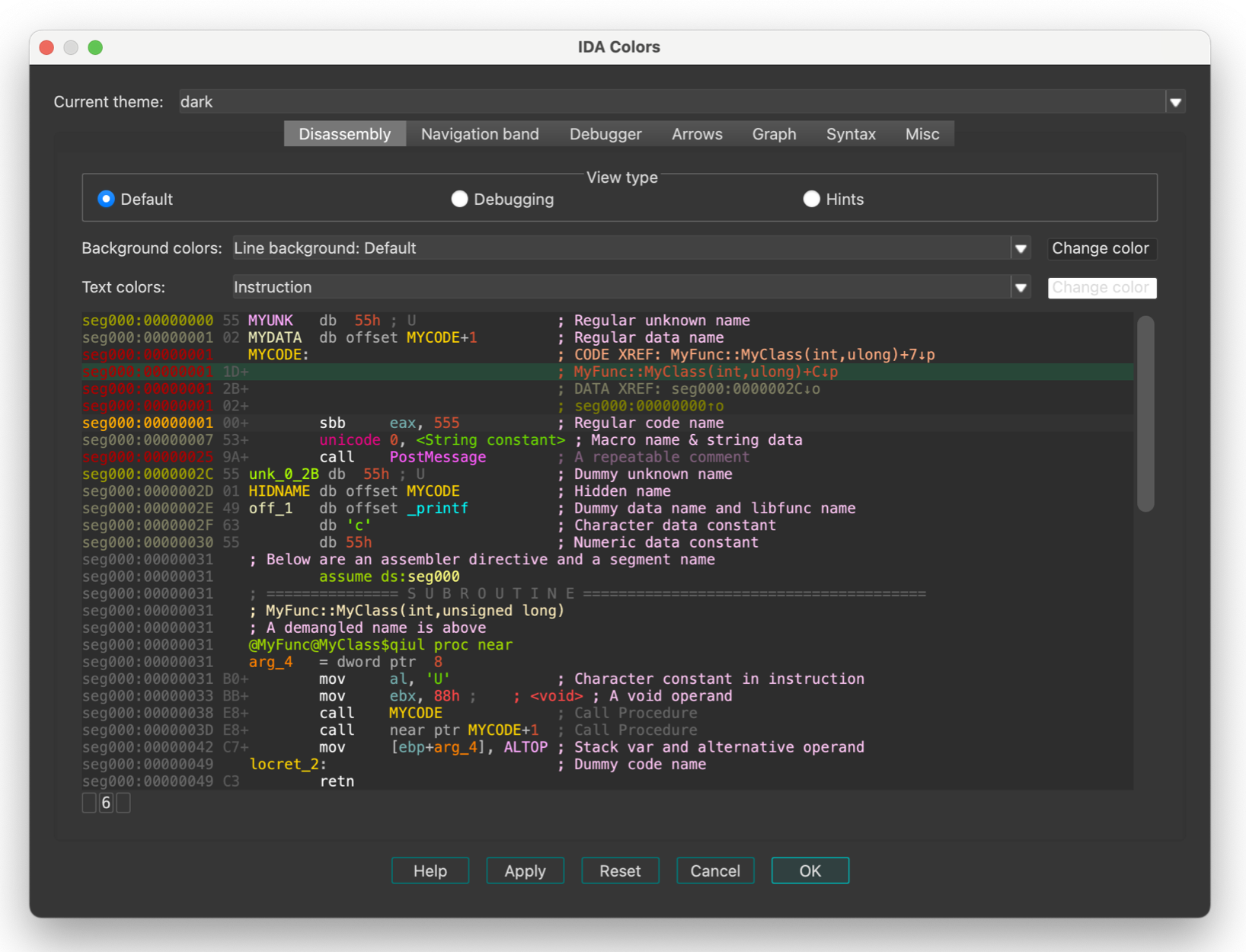Select the Misc tab
The width and height of the screenshot is (1246, 952).
point(922,134)
